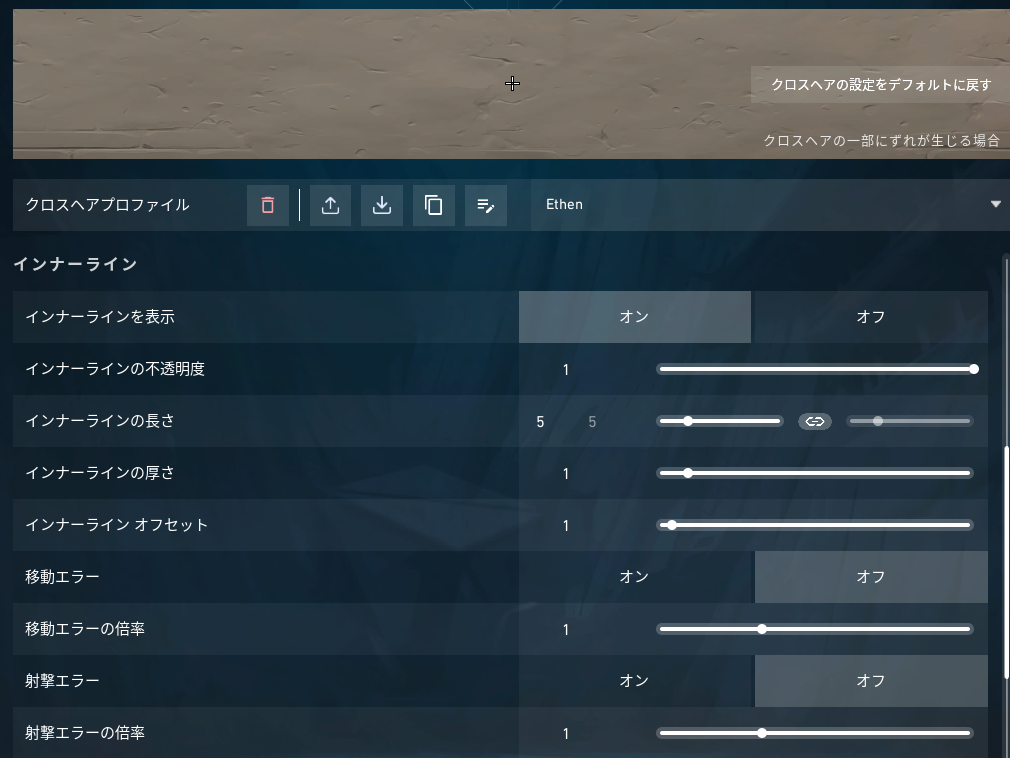Rename crosshair profile with edit icon

[x=486, y=205]
